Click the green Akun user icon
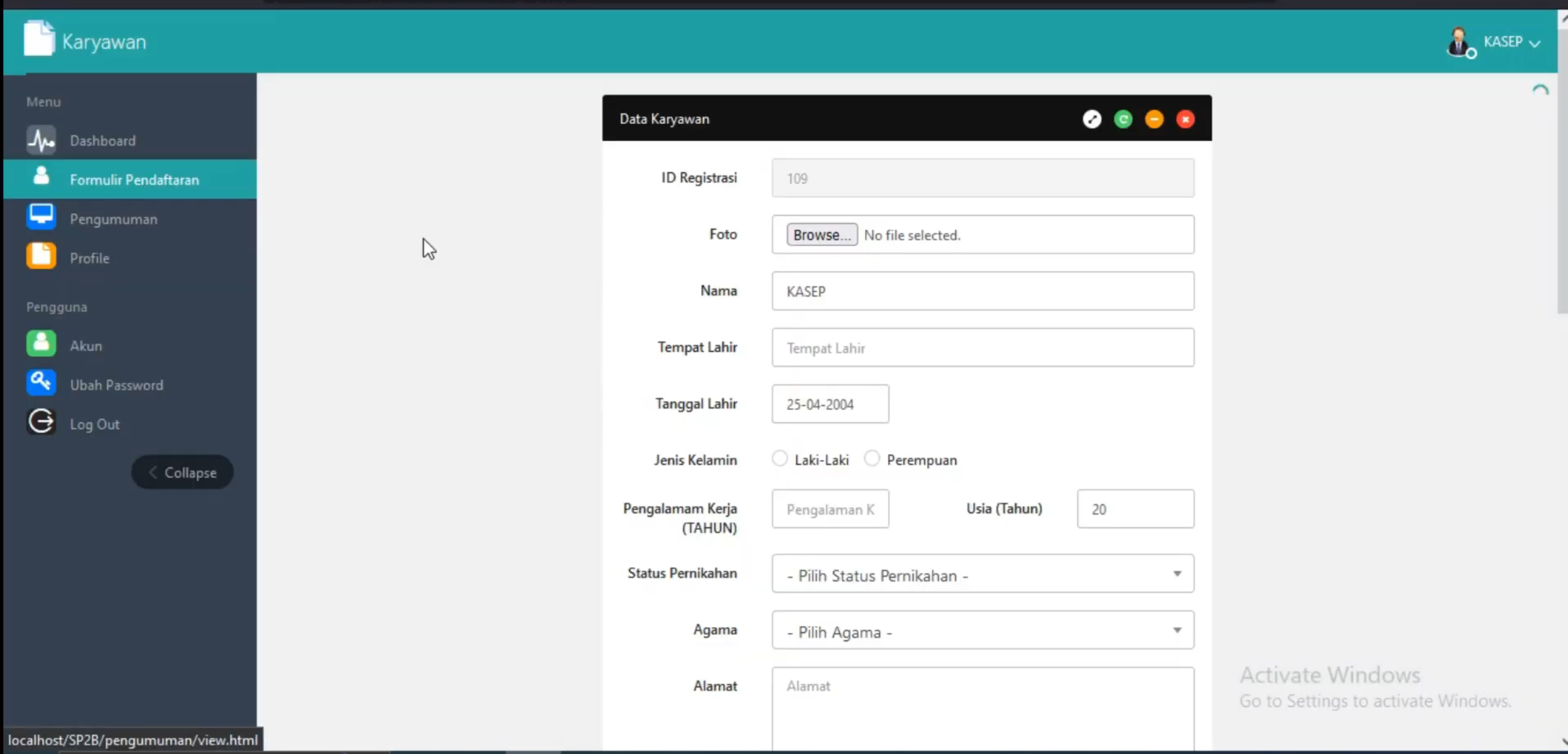The width and height of the screenshot is (1568, 754). click(41, 343)
